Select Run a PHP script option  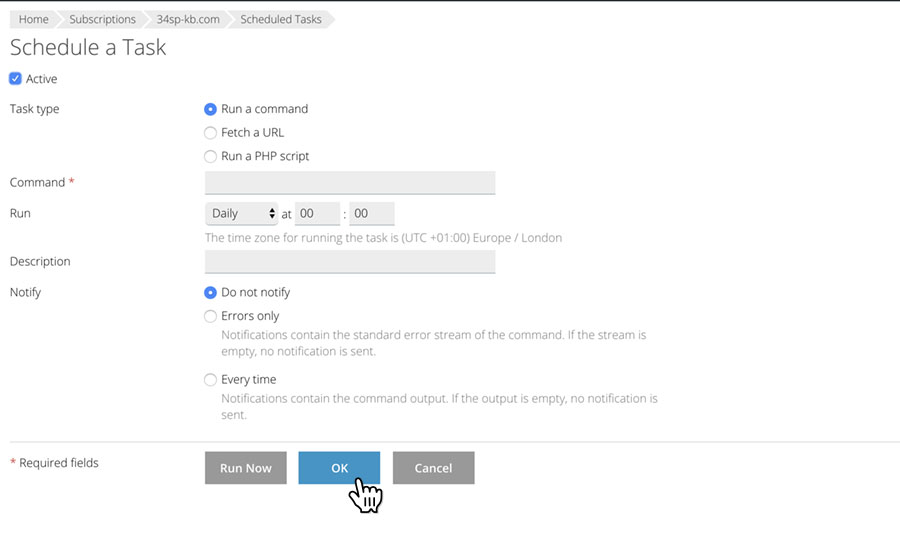(211, 156)
